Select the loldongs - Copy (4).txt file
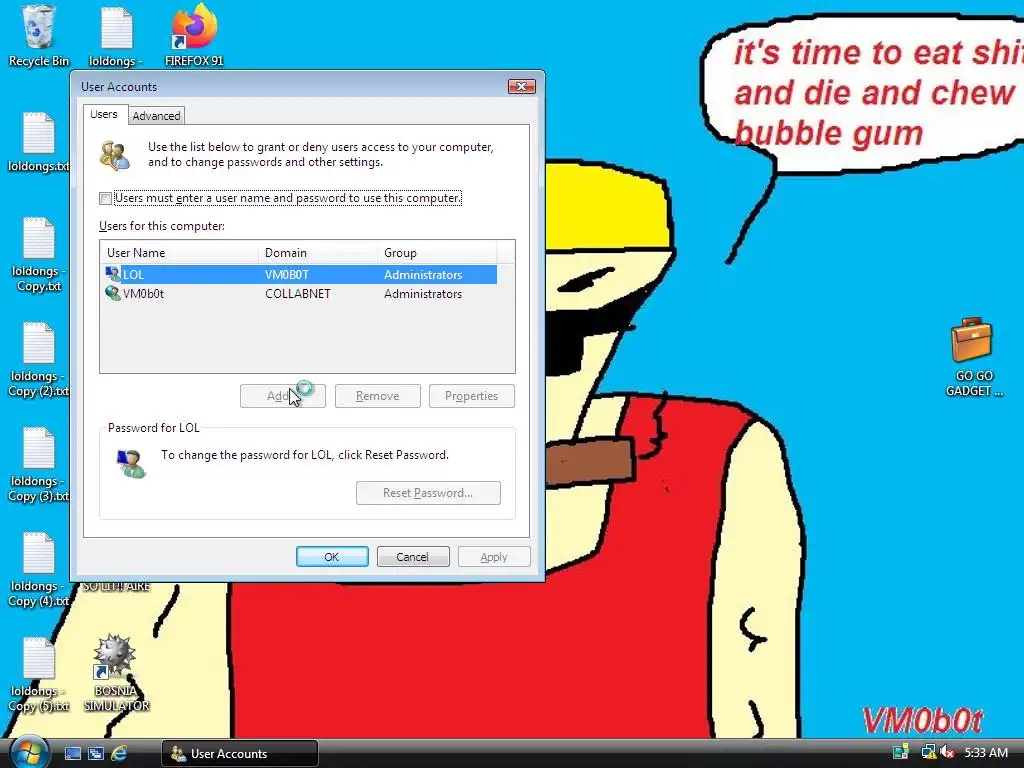Image resolution: width=1024 pixels, height=768 pixels. (x=39, y=569)
